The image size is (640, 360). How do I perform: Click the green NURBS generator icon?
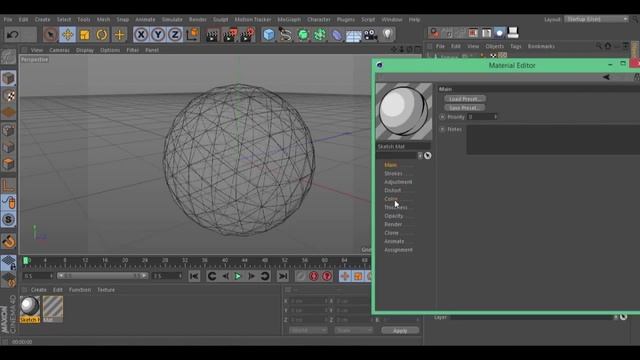[x=303, y=35]
